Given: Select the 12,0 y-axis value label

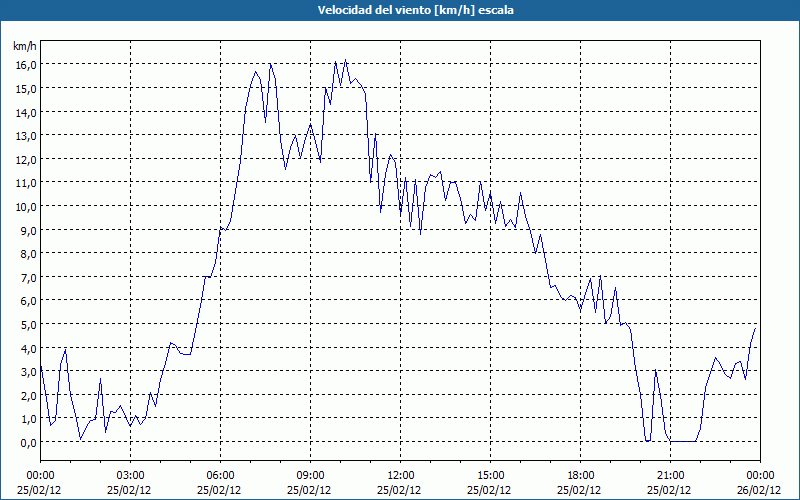Looking at the screenshot, I should [x=28, y=160].
